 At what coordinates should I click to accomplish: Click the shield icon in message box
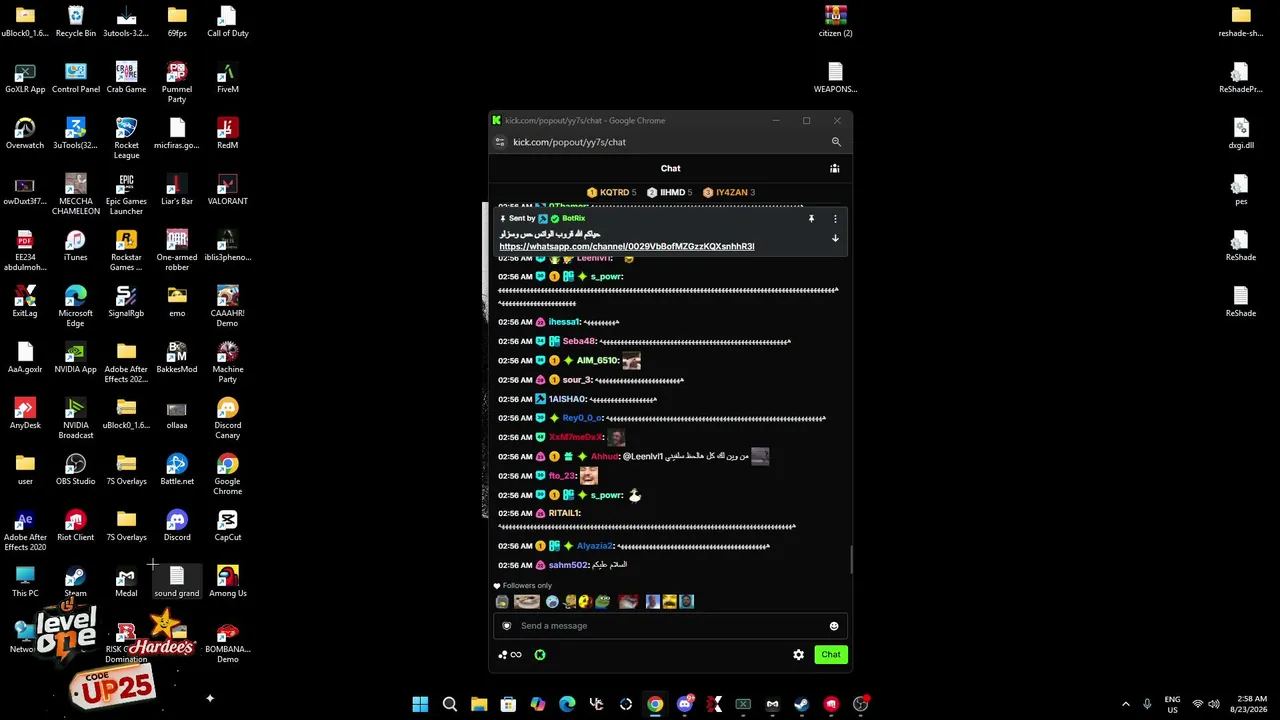pyautogui.click(x=506, y=626)
